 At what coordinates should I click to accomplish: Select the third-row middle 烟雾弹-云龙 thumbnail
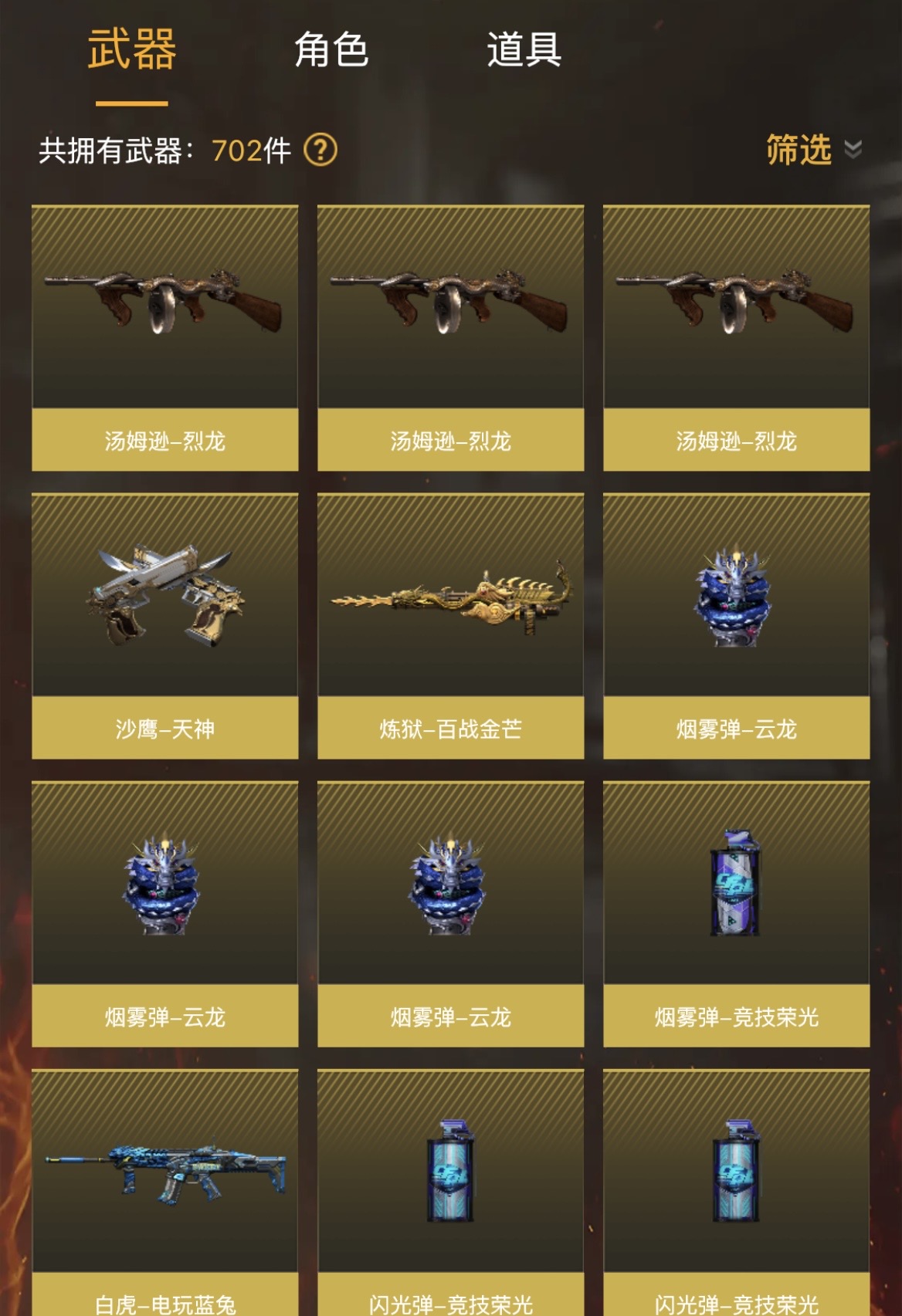(449, 885)
